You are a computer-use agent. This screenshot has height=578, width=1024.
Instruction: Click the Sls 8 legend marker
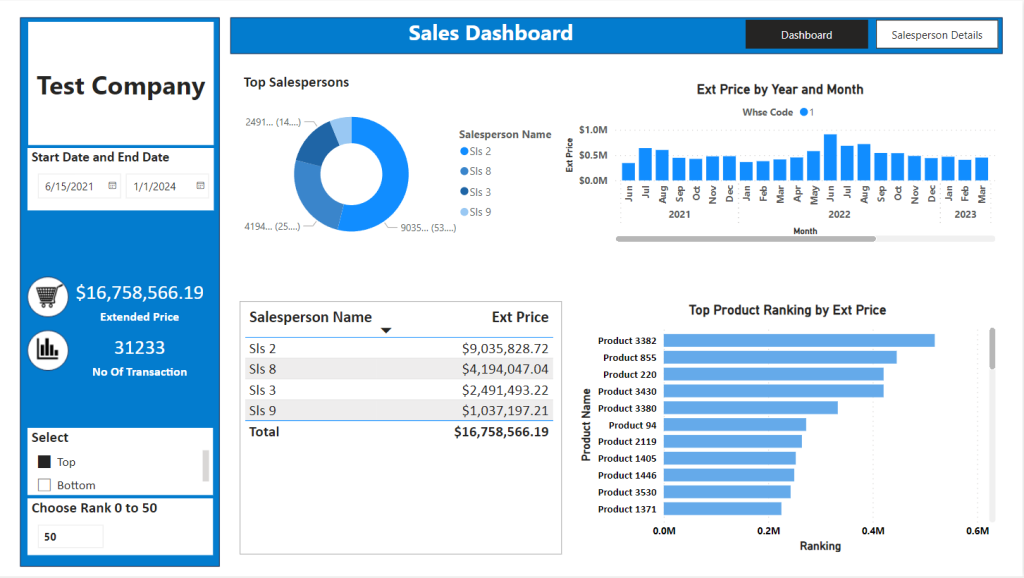(x=464, y=171)
